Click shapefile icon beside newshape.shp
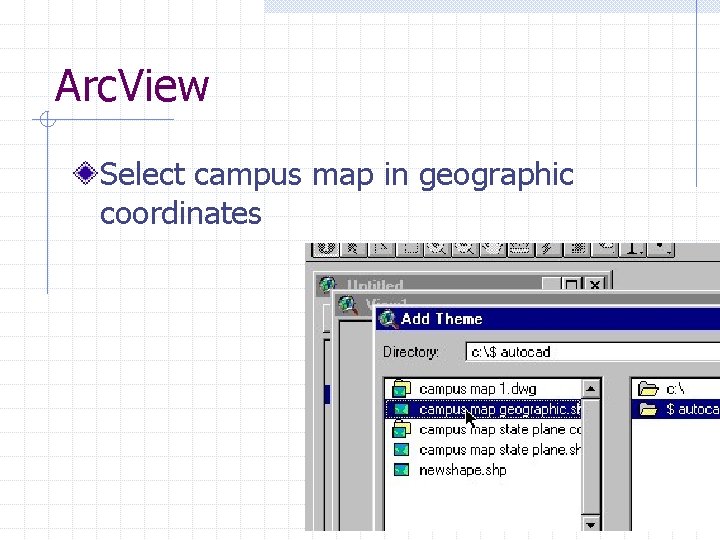Image resolution: width=720 pixels, height=540 pixels. tap(401, 470)
